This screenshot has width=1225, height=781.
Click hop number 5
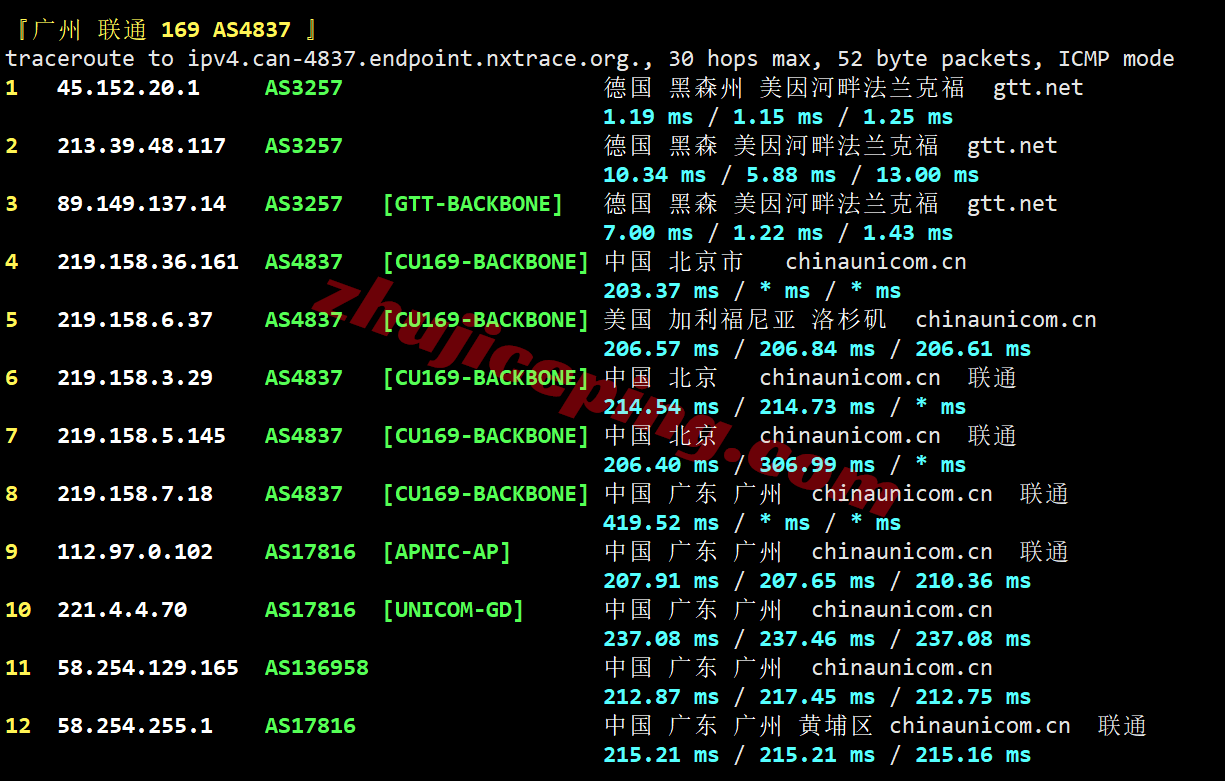[12, 320]
